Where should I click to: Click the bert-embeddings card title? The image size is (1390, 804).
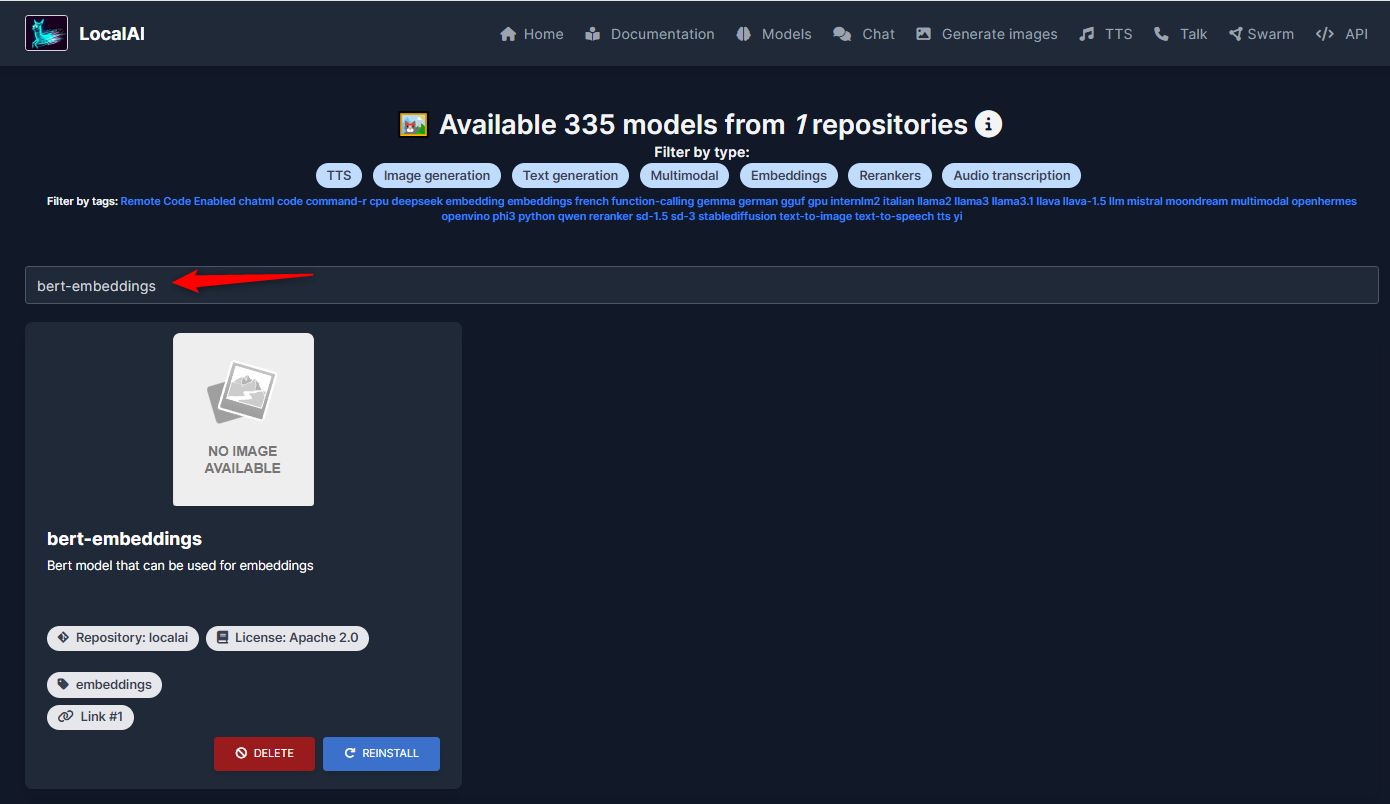coord(125,539)
